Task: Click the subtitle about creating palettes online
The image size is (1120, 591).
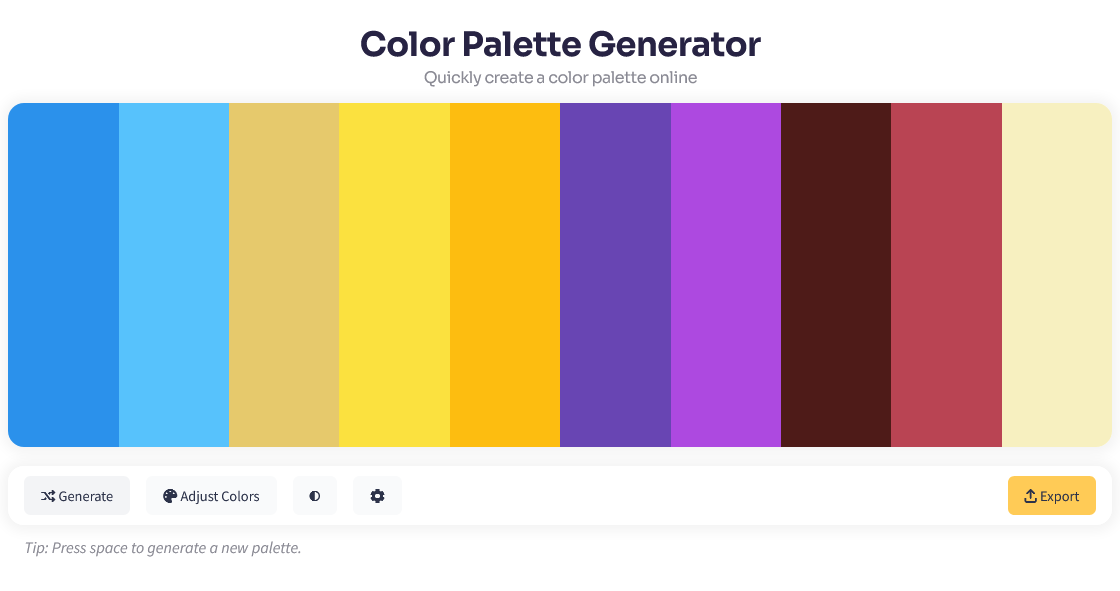Action: (x=560, y=77)
